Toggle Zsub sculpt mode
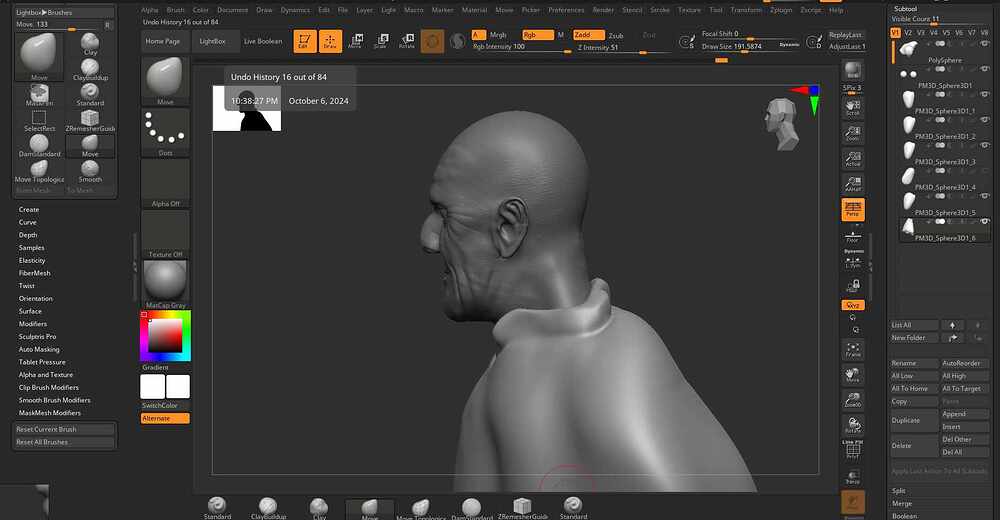 tap(616, 36)
